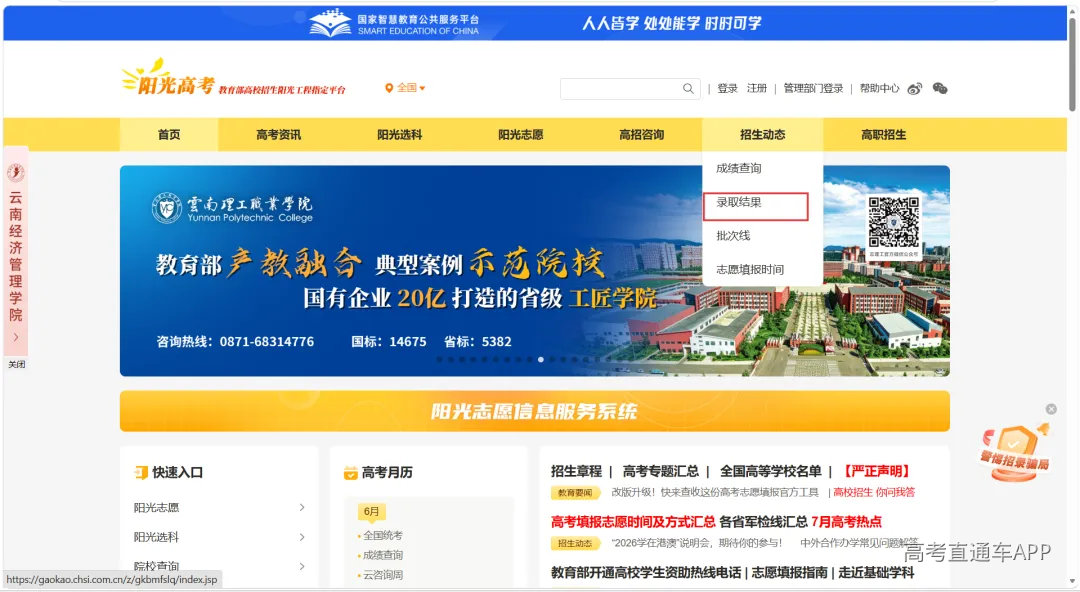This screenshot has width=1080, height=592.
Task: Open 高考填报志愿时间及方式汇总 link
Action: click(x=633, y=522)
